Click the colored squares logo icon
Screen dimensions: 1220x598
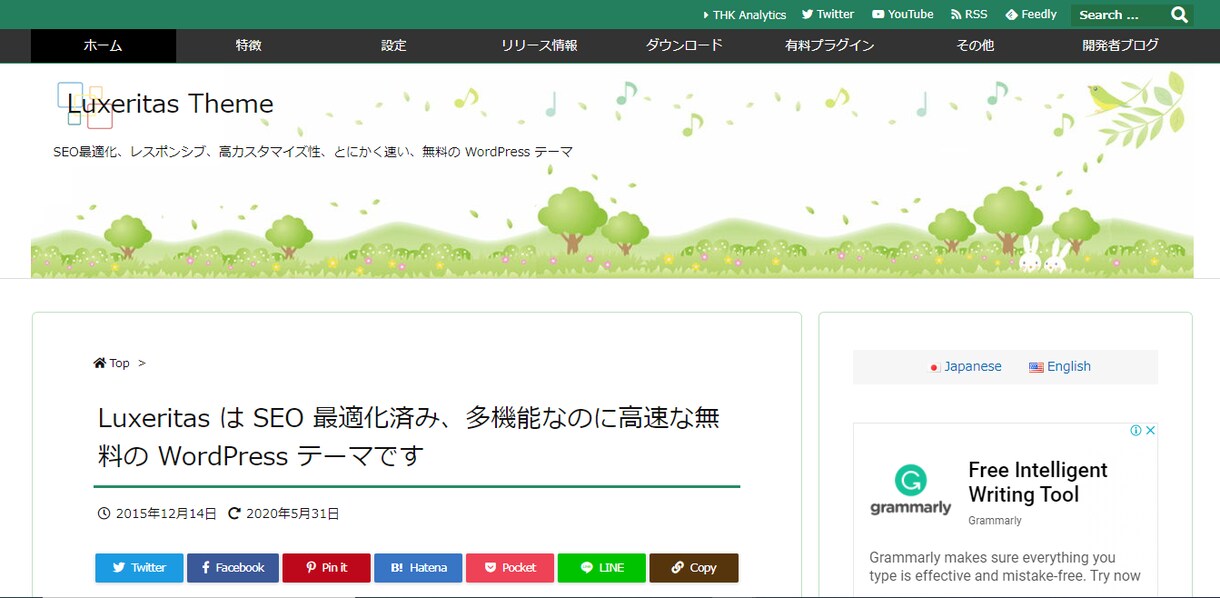[x=85, y=105]
